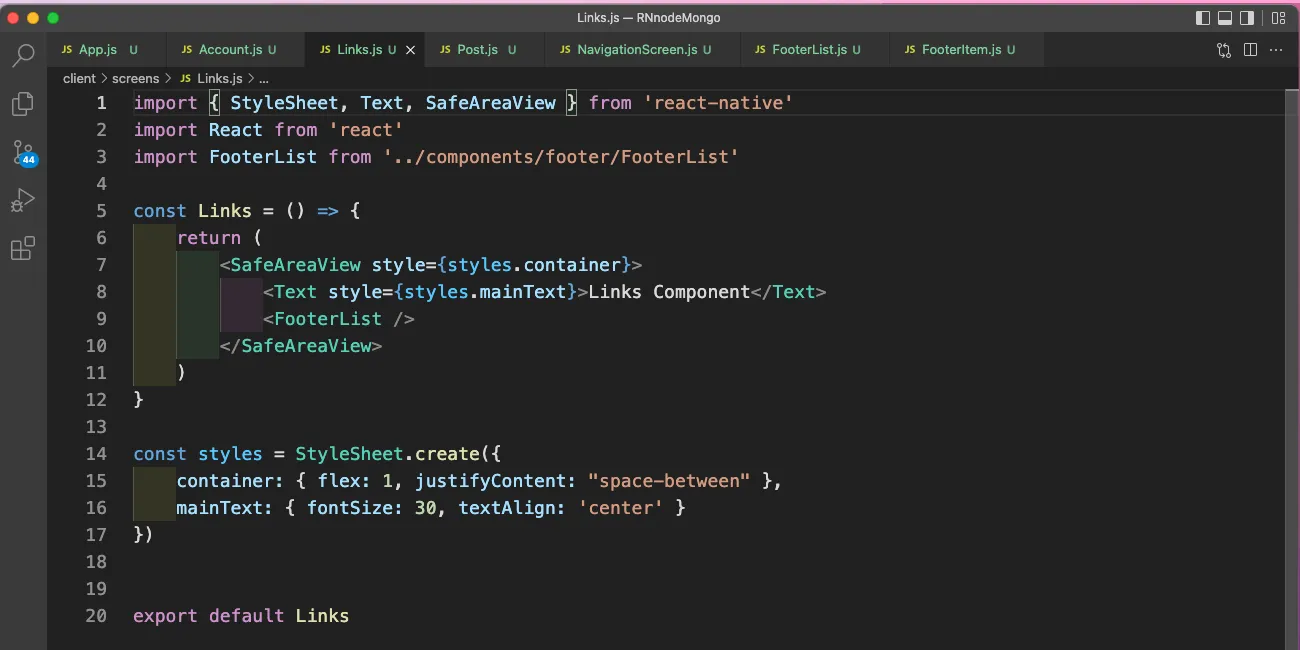Click the green fullscreen window button
Viewport: 1300px width, 650px height.
[x=53, y=18]
